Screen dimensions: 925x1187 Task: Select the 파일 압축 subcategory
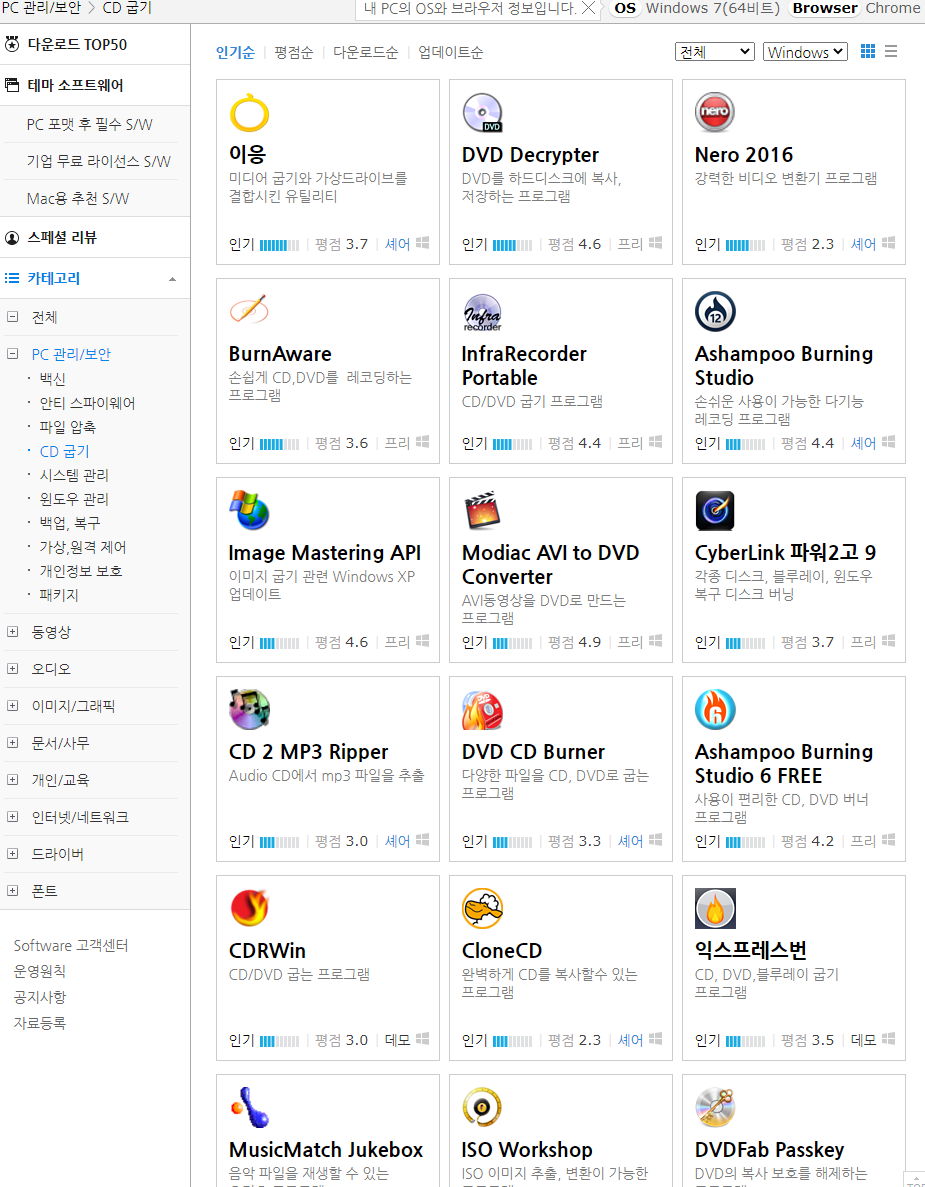tap(67, 427)
